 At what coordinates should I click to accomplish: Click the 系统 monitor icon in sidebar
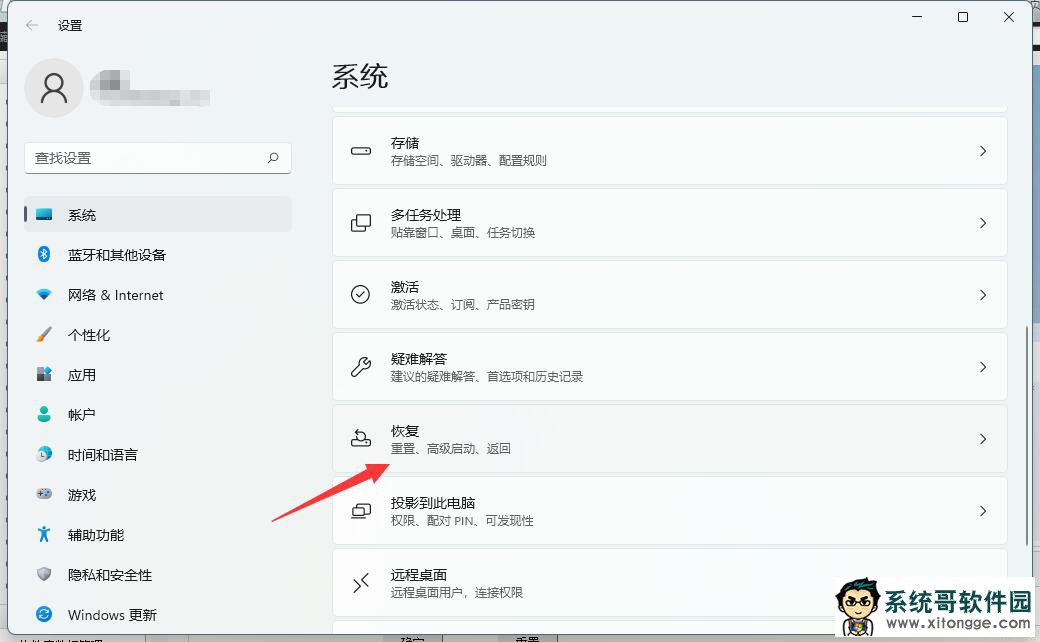pos(44,214)
